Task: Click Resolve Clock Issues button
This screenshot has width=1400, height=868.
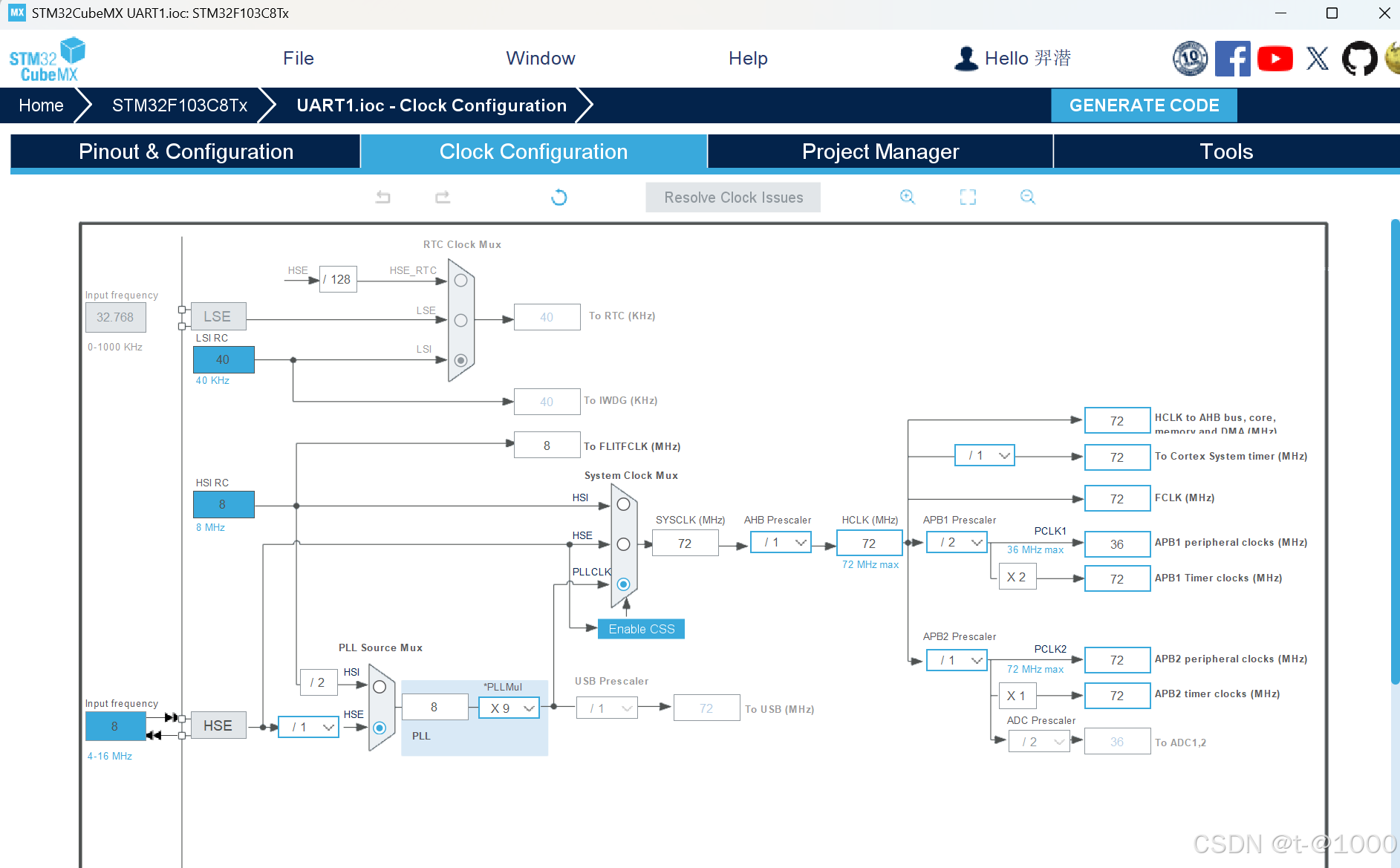Action: tap(733, 198)
